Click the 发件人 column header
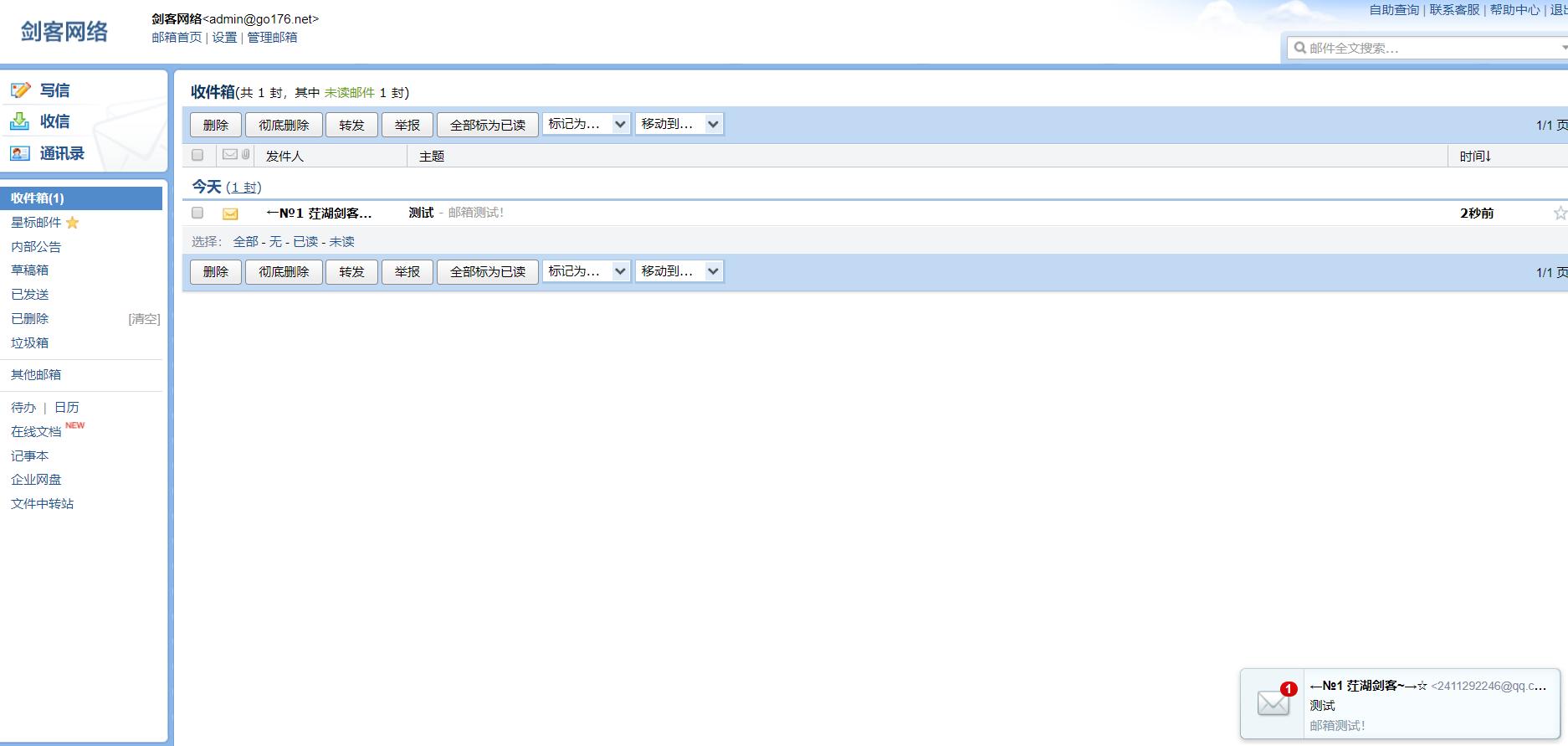 coord(284,157)
